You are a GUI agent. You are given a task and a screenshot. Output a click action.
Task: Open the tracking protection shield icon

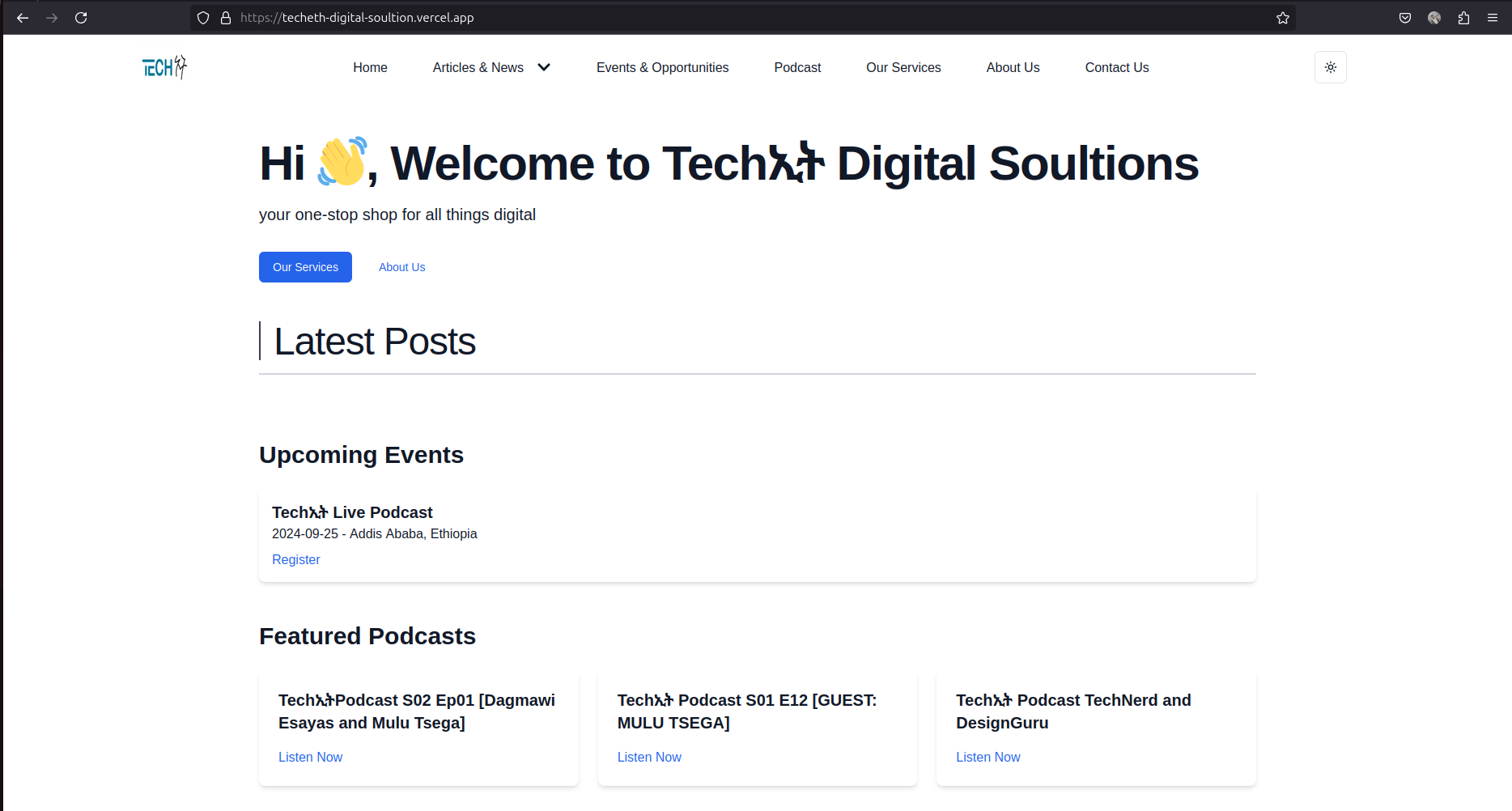[203, 18]
